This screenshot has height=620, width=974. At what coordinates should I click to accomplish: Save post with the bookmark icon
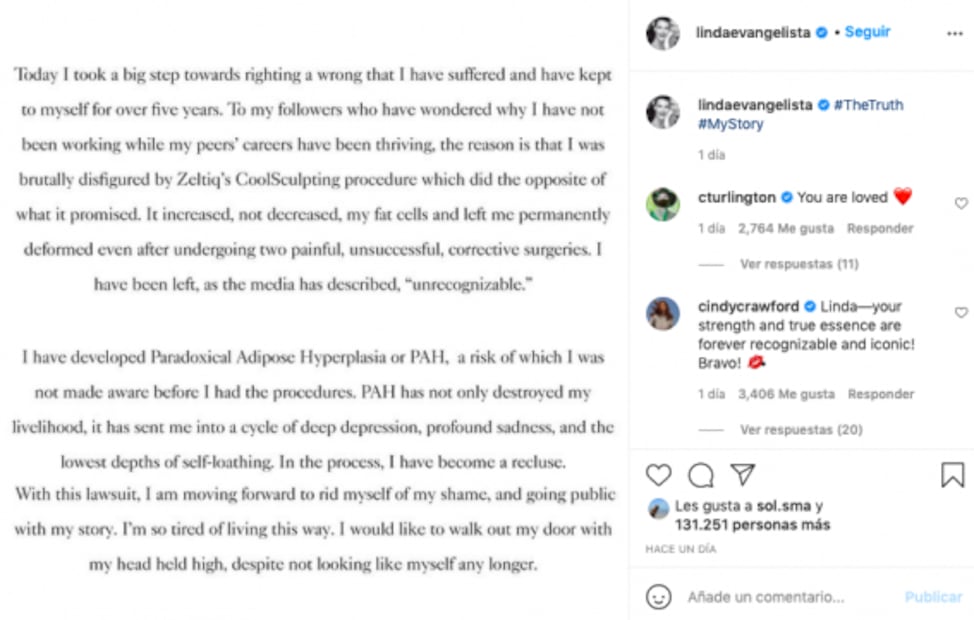[952, 474]
